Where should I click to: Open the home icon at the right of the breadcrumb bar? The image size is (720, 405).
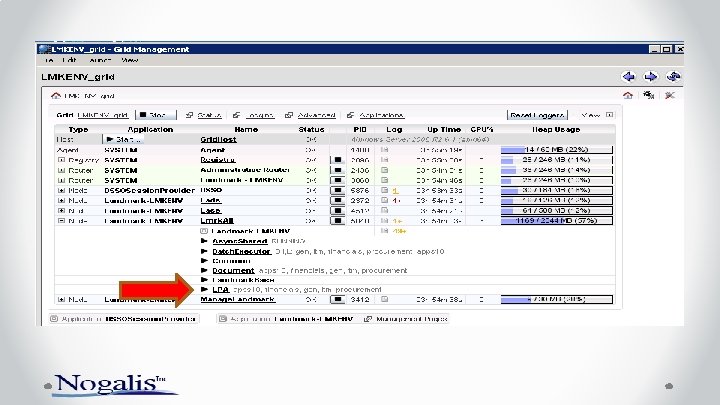pyautogui.click(x=628, y=96)
